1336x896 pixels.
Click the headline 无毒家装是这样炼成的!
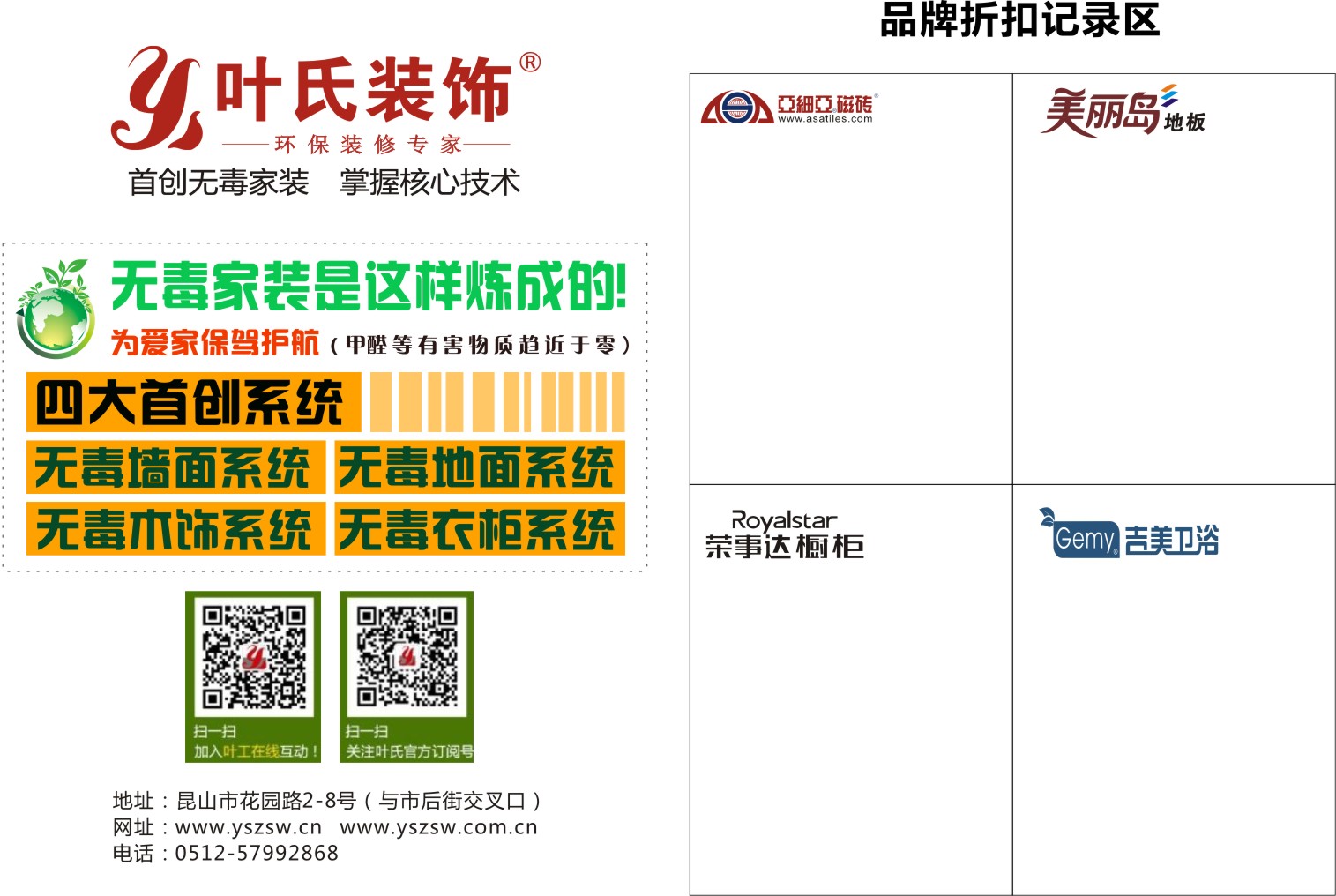coord(369,286)
